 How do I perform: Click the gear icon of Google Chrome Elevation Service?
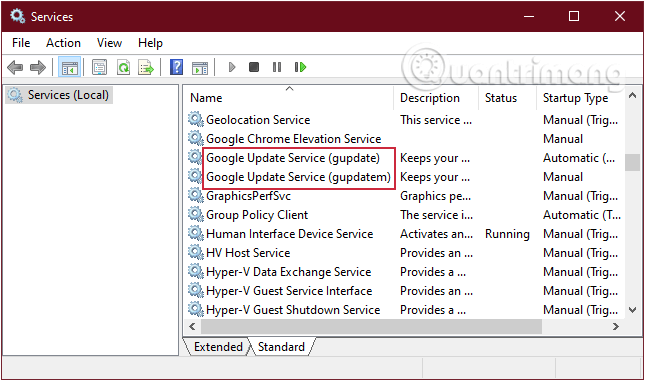click(x=196, y=138)
